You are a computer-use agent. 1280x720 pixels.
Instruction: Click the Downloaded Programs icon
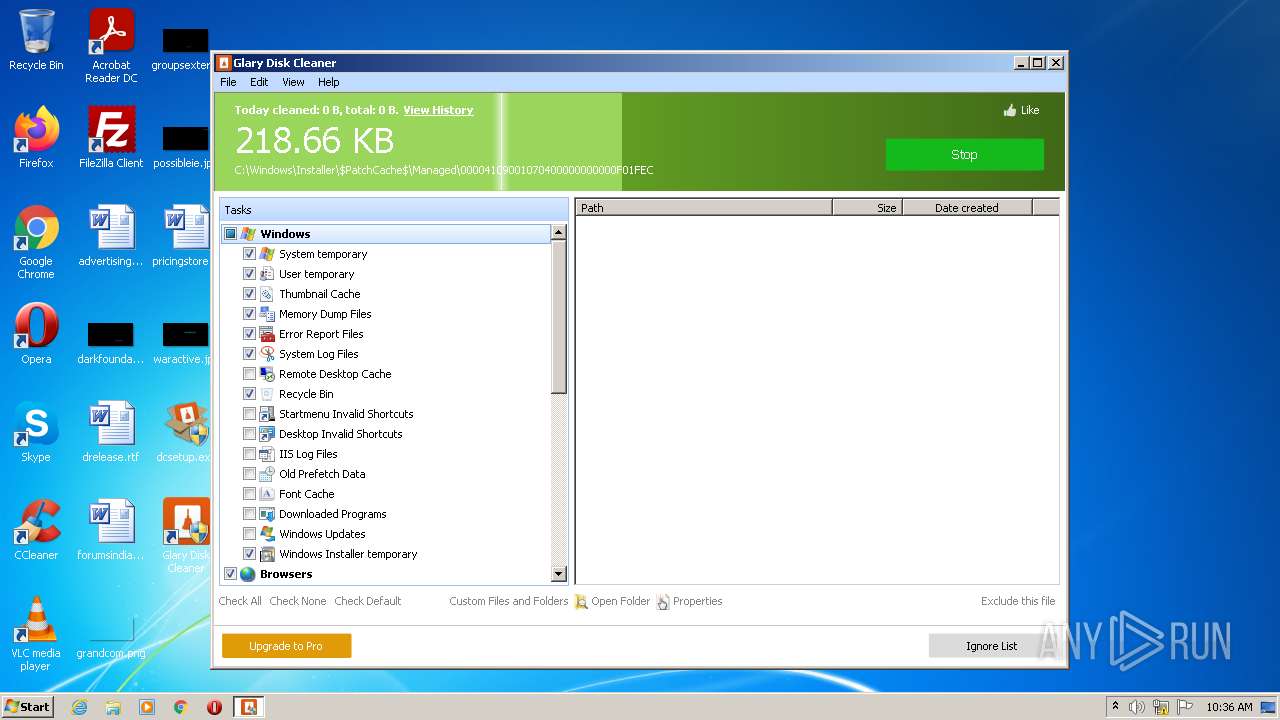pos(267,514)
